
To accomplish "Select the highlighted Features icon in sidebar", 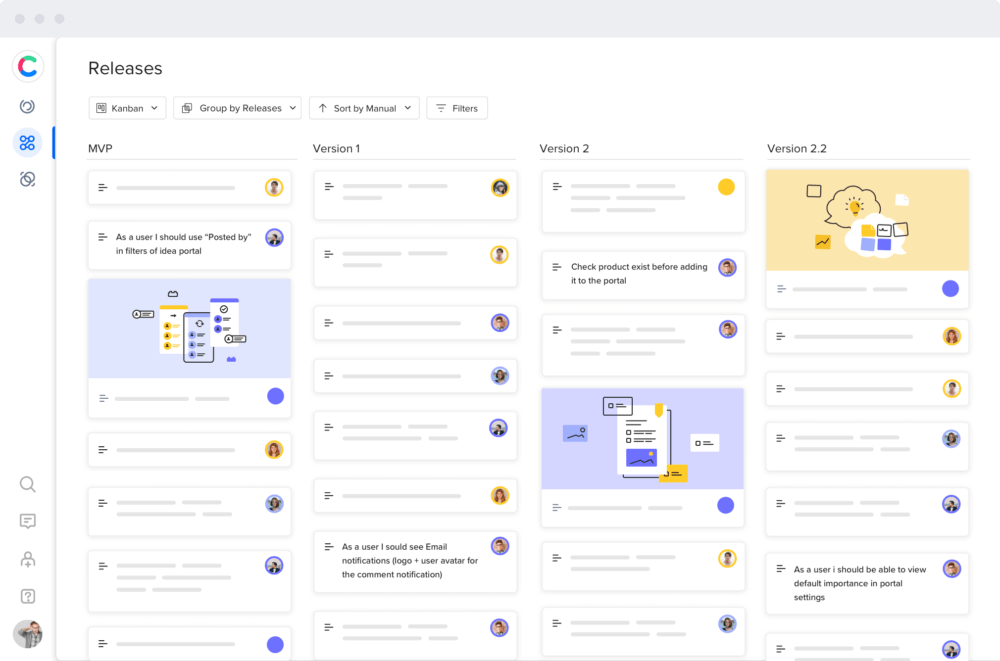I will pos(27,142).
